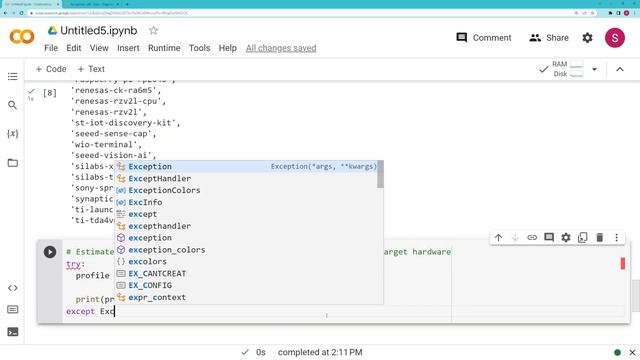640x360 pixels.
Task: Share the notebook
Action: (549, 38)
